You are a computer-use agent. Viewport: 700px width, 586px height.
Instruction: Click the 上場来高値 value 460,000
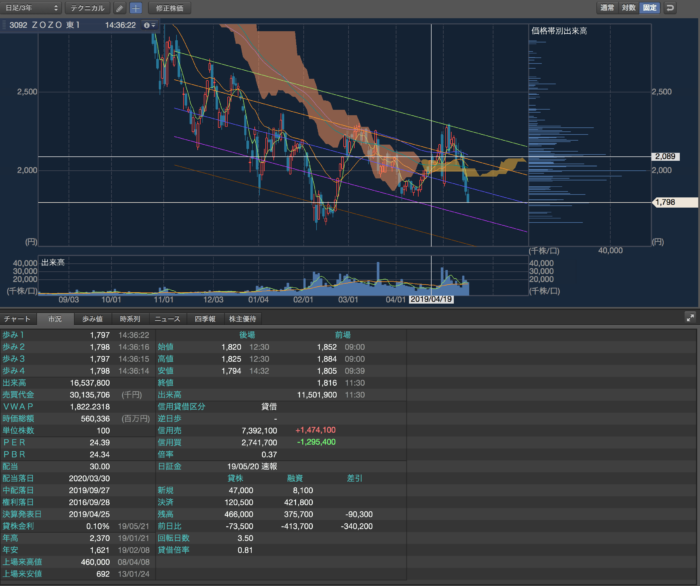coord(95,562)
